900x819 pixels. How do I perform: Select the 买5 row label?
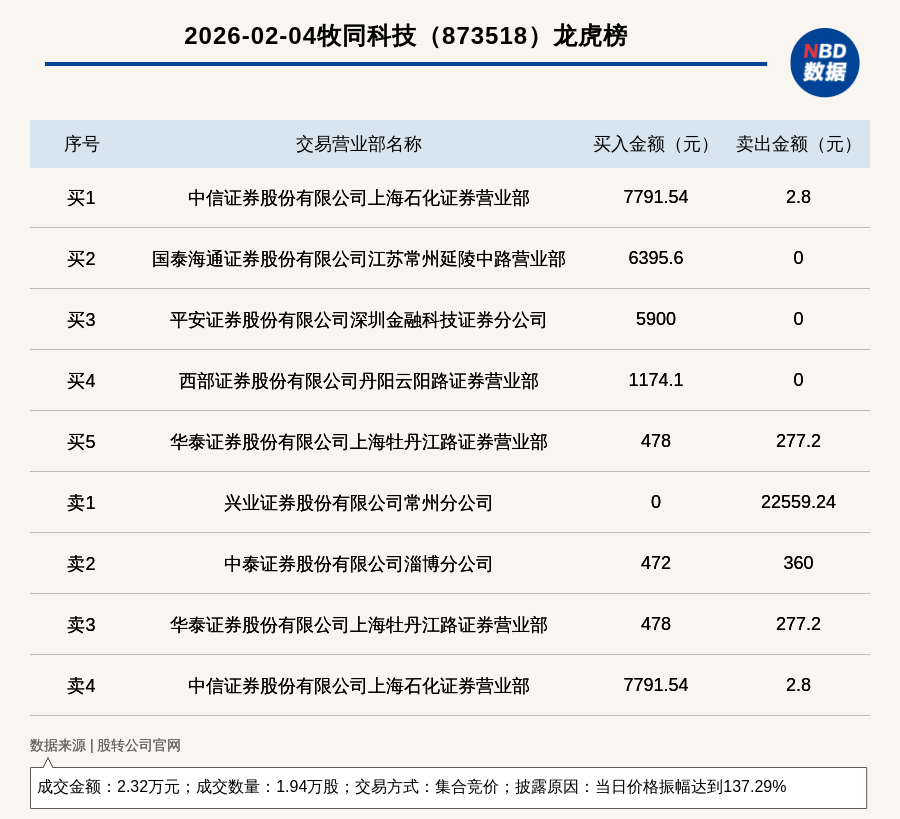[x=81, y=442]
